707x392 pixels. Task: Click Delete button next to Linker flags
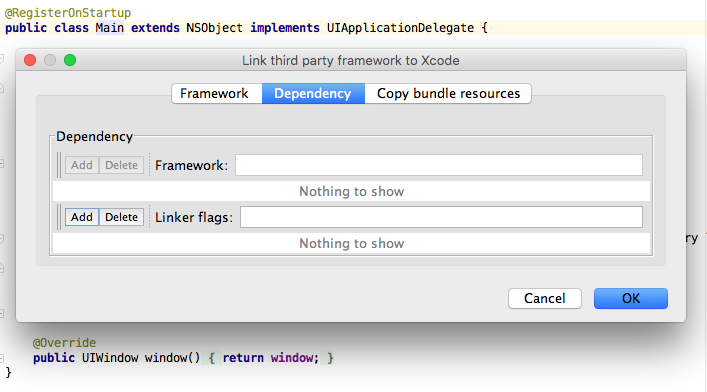tap(121, 217)
